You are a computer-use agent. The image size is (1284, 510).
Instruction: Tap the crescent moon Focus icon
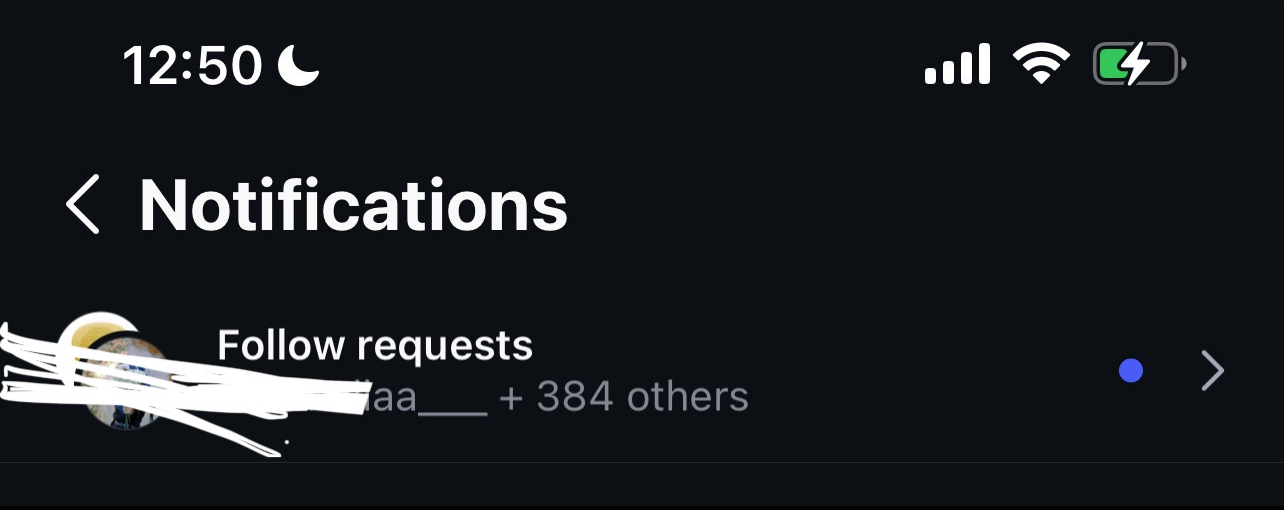[x=298, y=66]
